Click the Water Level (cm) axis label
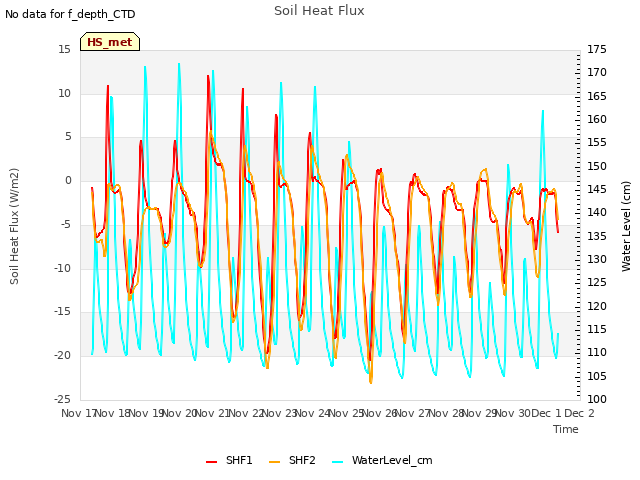 (626, 226)
